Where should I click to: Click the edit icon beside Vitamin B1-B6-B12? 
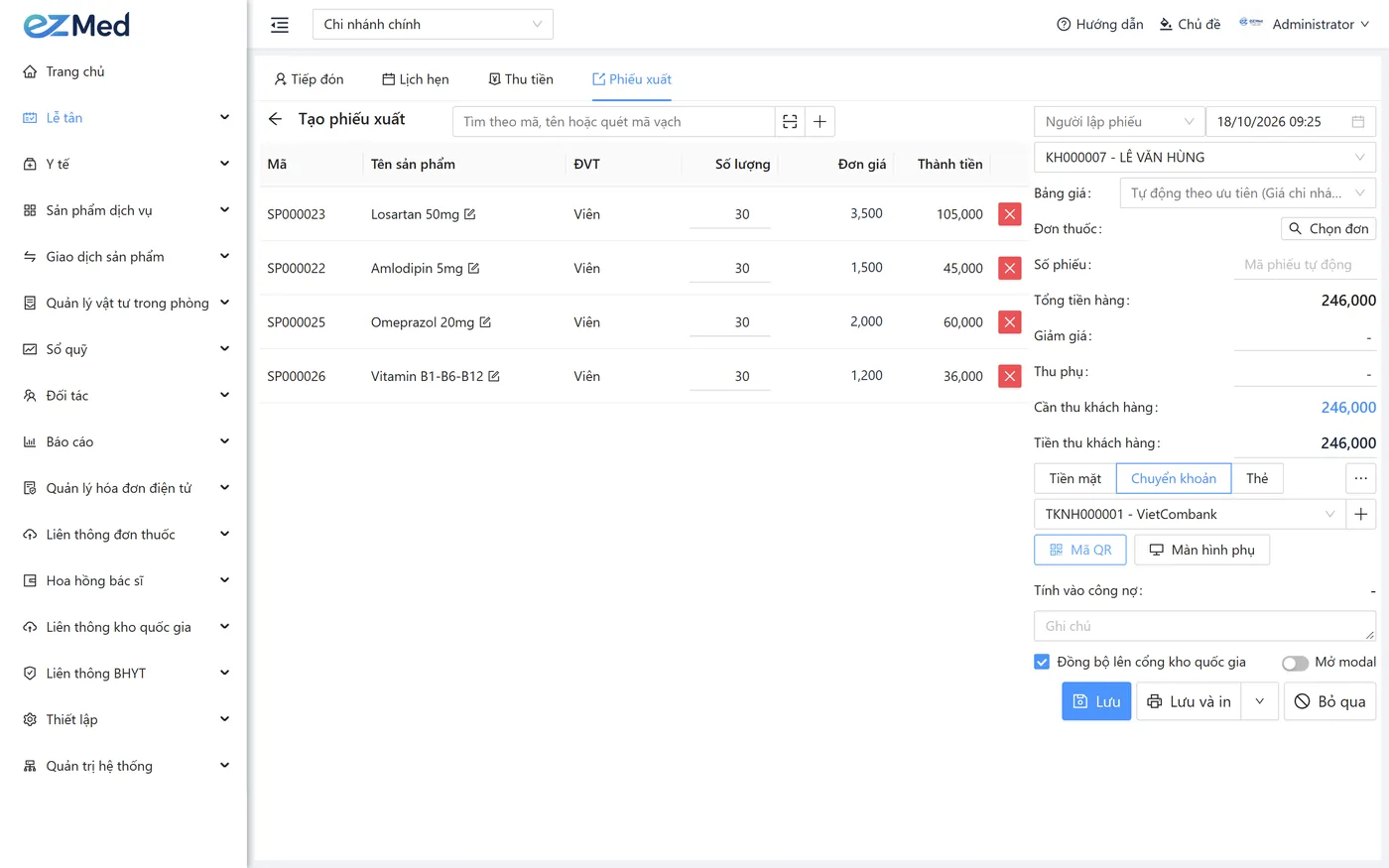coord(494,376)
